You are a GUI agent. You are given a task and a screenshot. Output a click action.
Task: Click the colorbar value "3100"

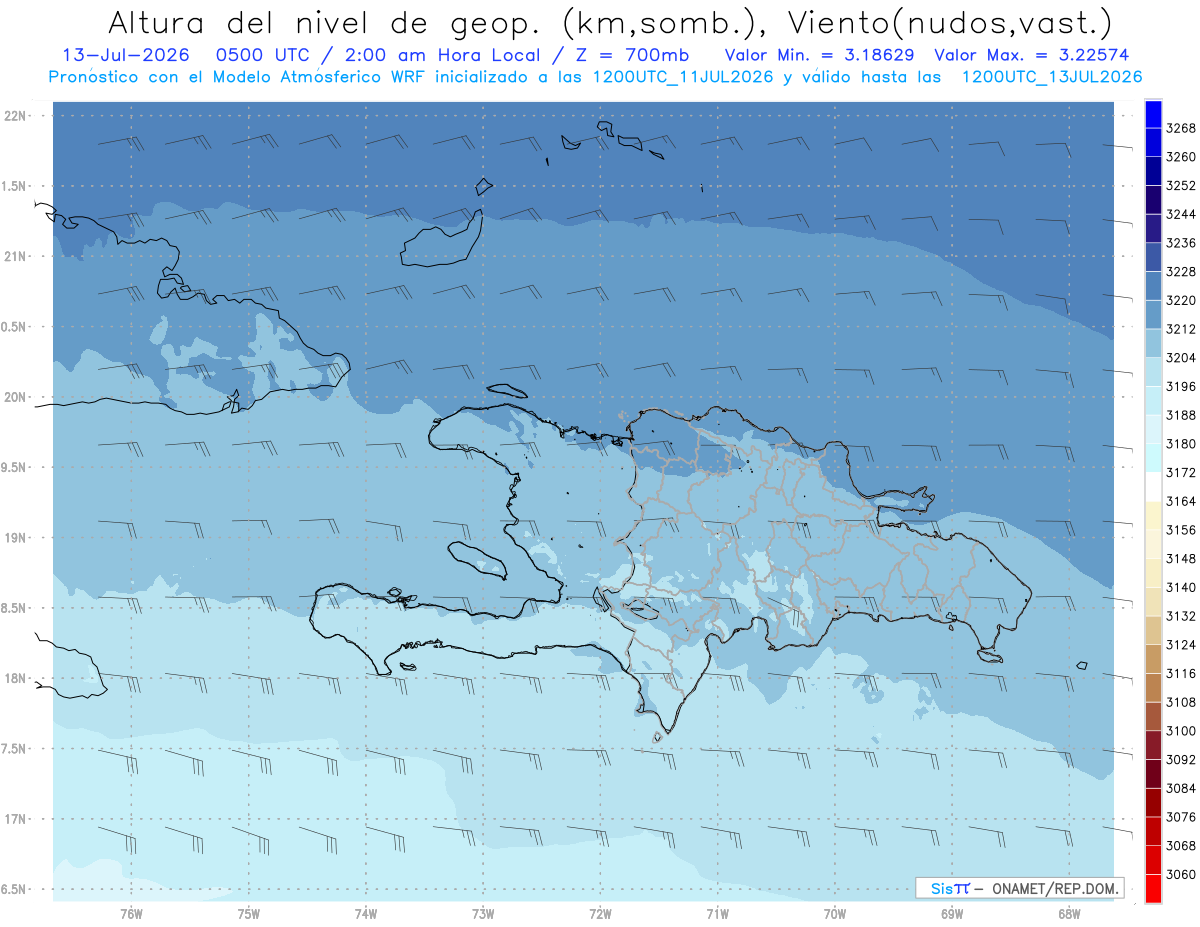(x=1181, y=731)
